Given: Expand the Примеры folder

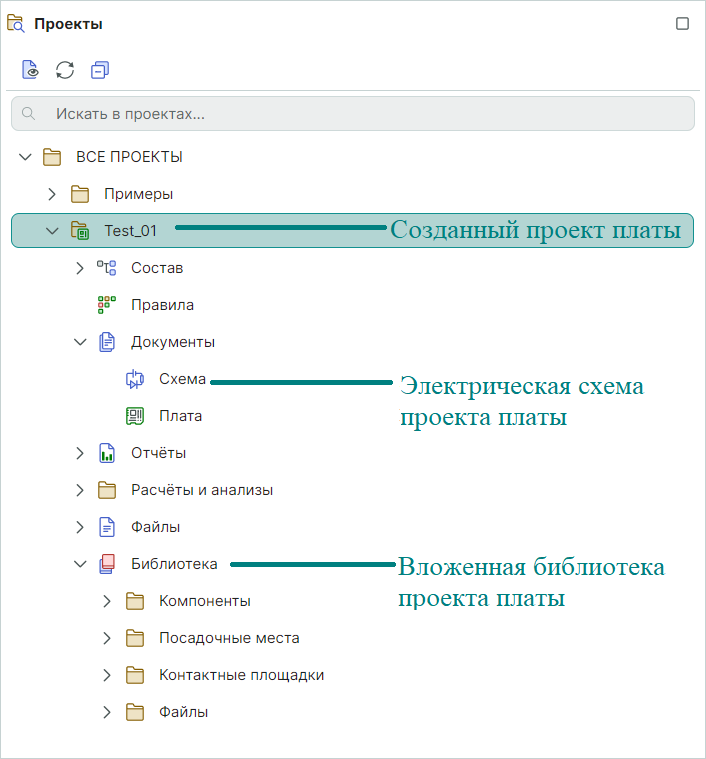Looking at the screenshot, I should (x=53, y=194).
